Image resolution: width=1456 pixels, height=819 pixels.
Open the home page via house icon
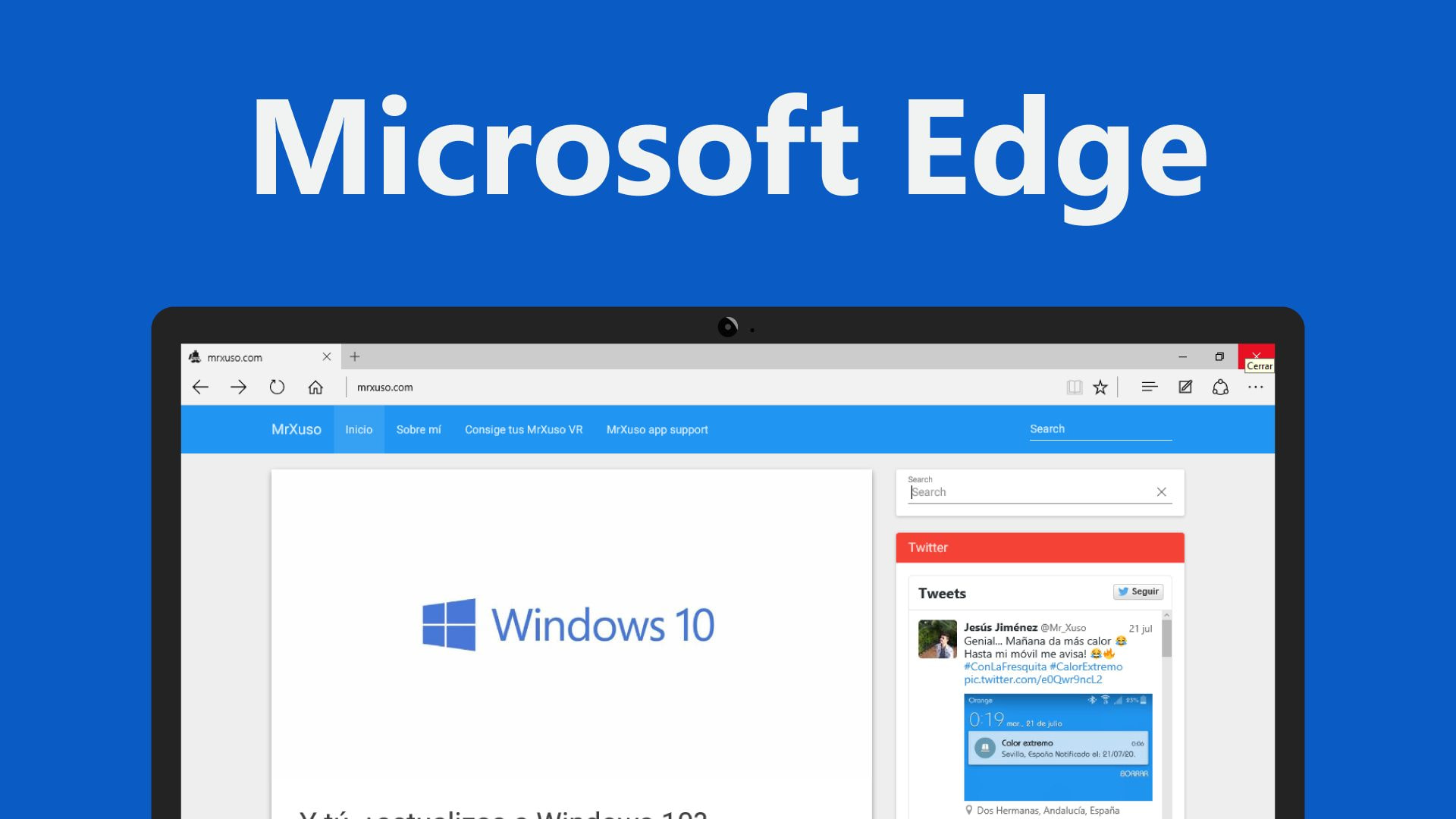[x=315, y=388]
